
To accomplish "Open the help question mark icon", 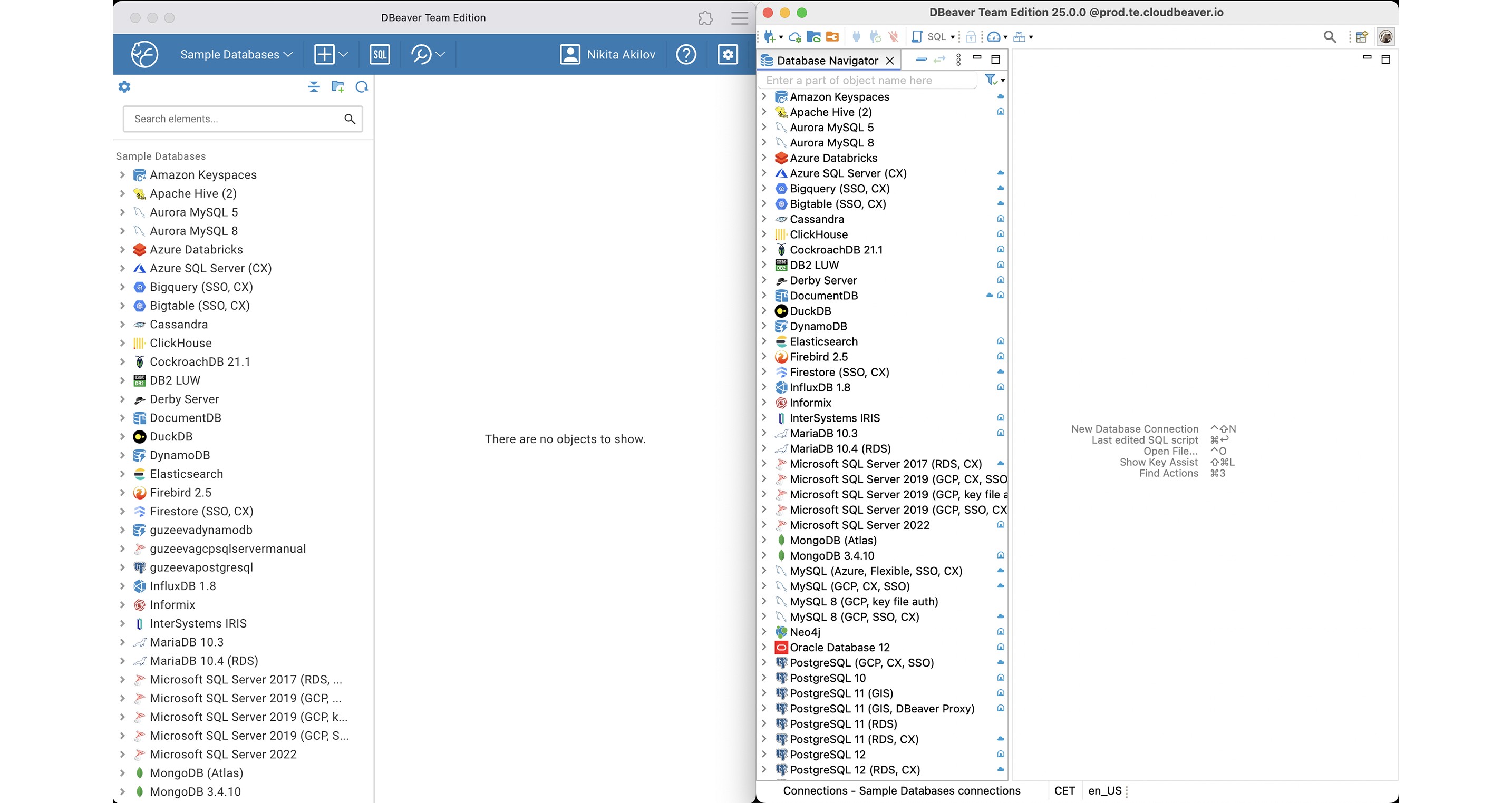I will tap(685, 55).
